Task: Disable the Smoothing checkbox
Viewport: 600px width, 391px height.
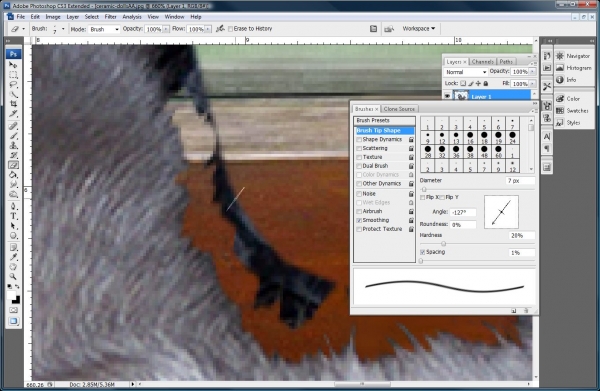Action: pyautogui.click(x=359, y=220)
